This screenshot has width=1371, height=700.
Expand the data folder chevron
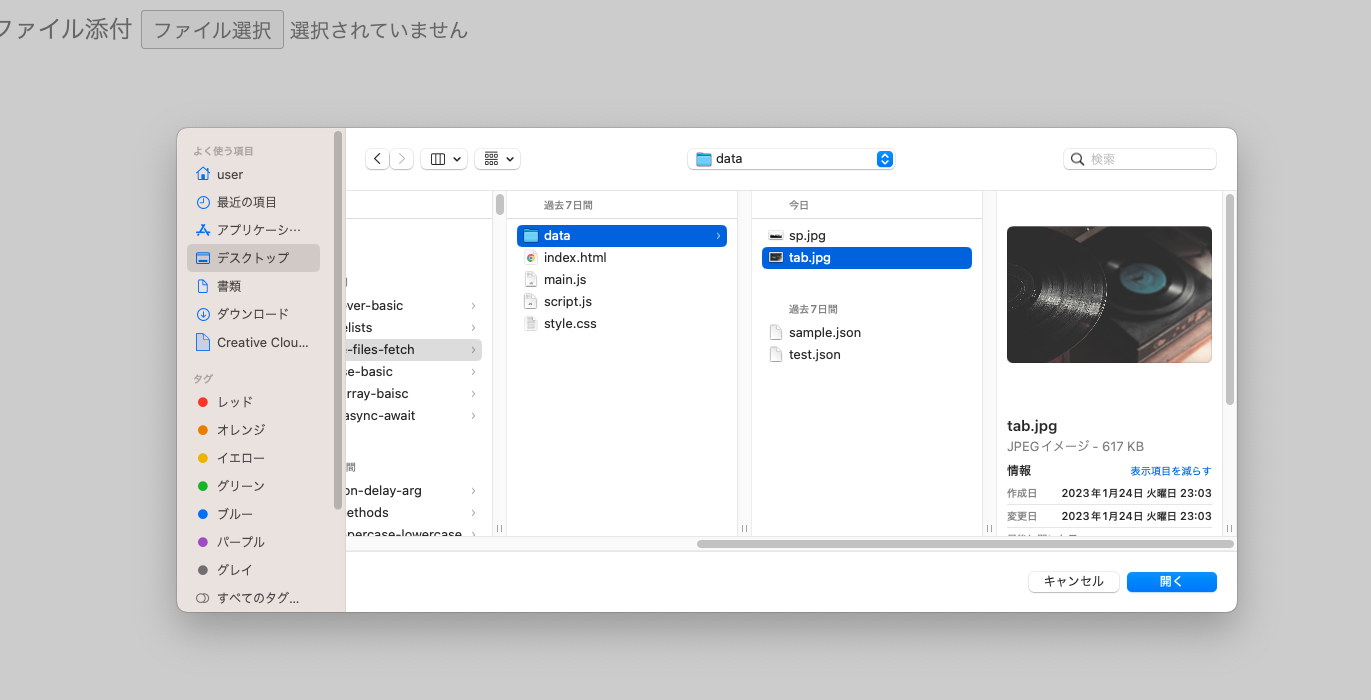click(x=718, y=235)
